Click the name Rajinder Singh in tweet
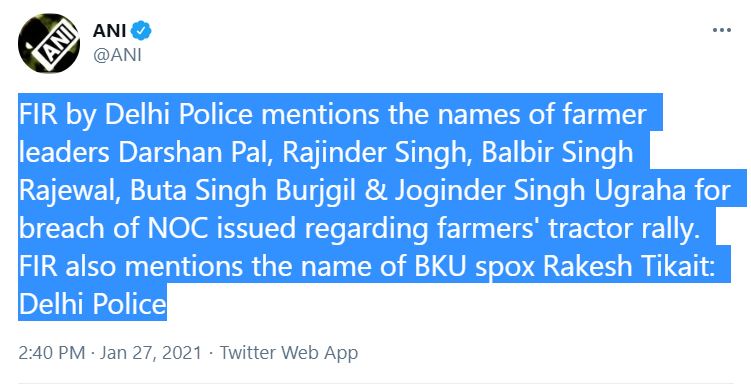The image size is (751, 387). click(x=375, y=153)
